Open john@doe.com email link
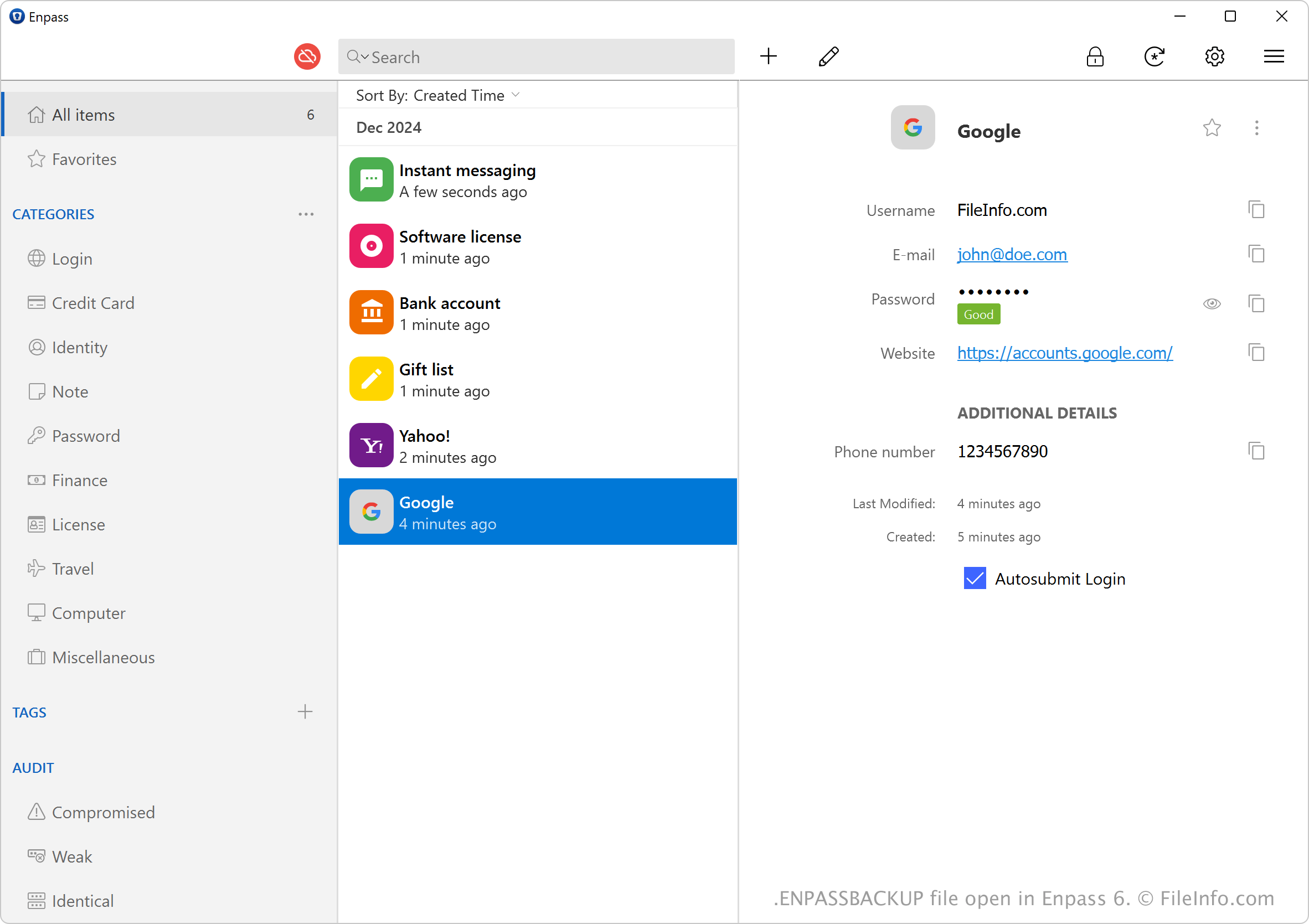 [1012, 254]
